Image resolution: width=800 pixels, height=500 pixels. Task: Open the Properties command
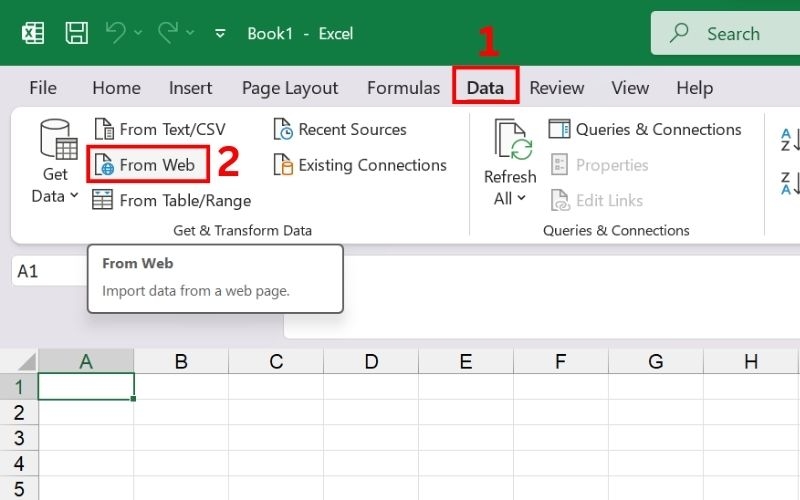[x=600, y=165]
